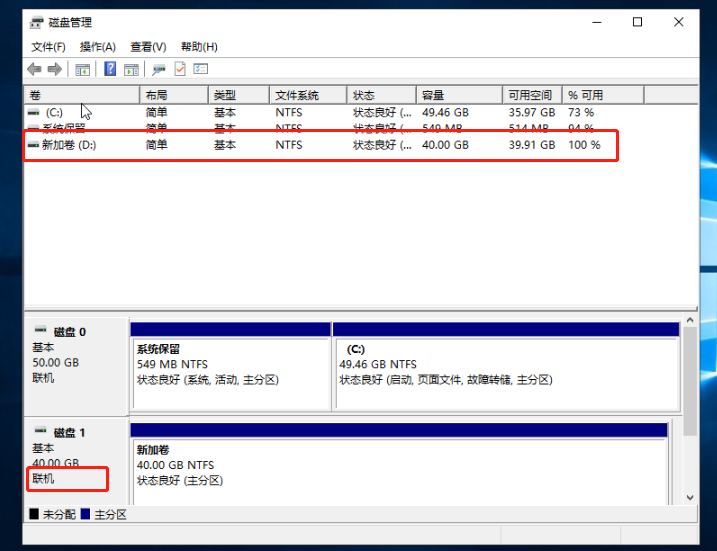The width and height of the screenshot is (717, 551).
Task: Click Disk Management title bar icon
Action: tap(37, 22)
